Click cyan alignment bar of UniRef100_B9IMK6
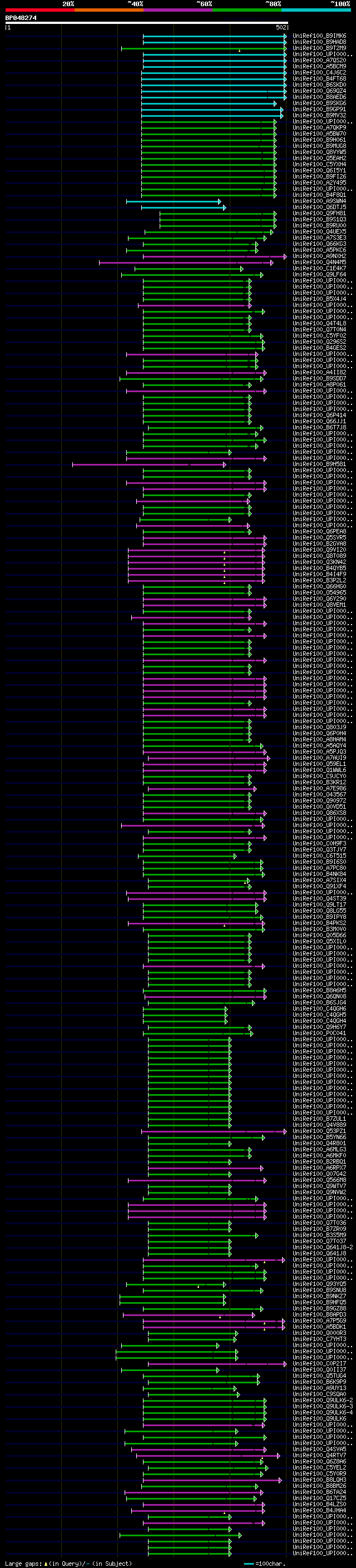 tap(214, 36)
